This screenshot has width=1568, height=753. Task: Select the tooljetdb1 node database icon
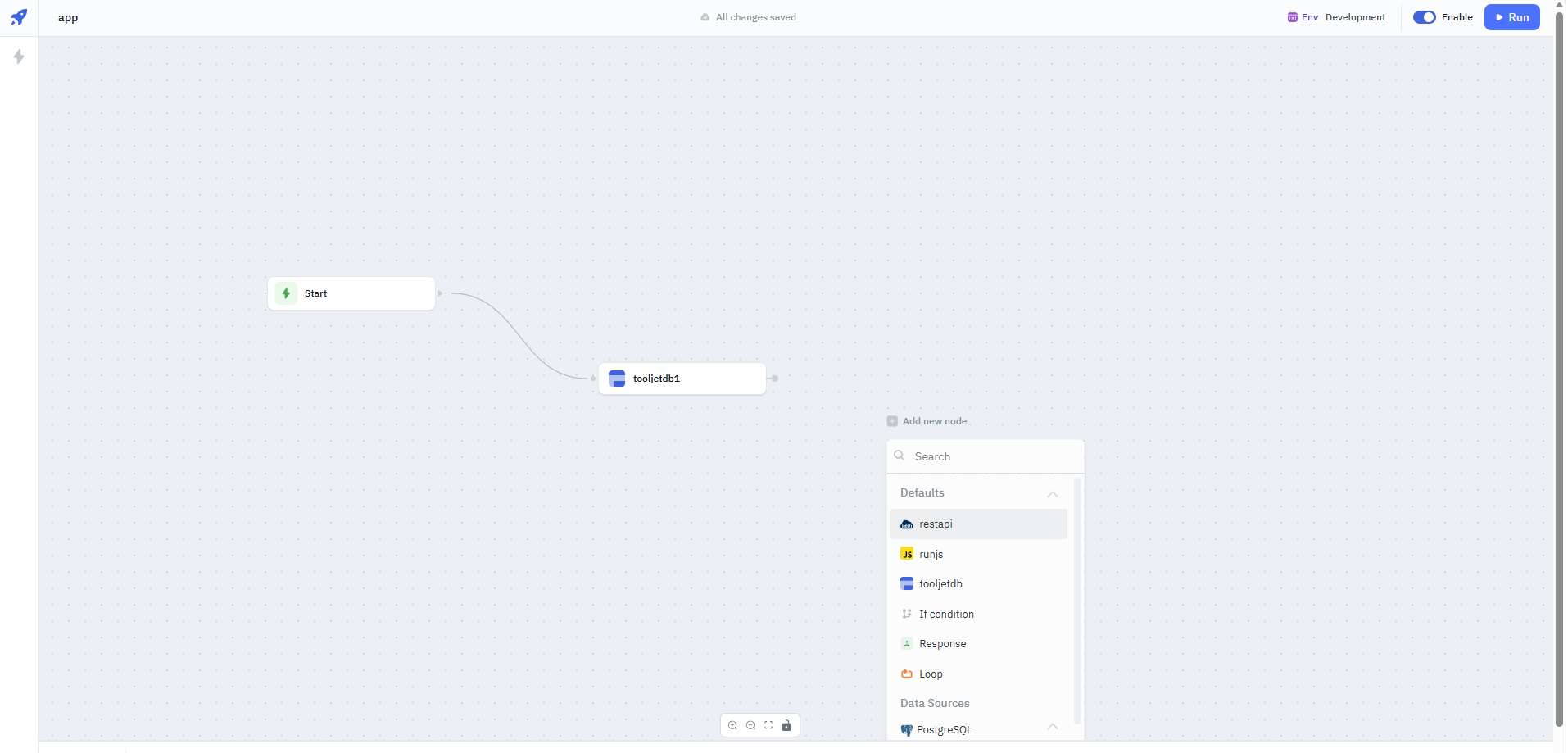coord(617,379)
